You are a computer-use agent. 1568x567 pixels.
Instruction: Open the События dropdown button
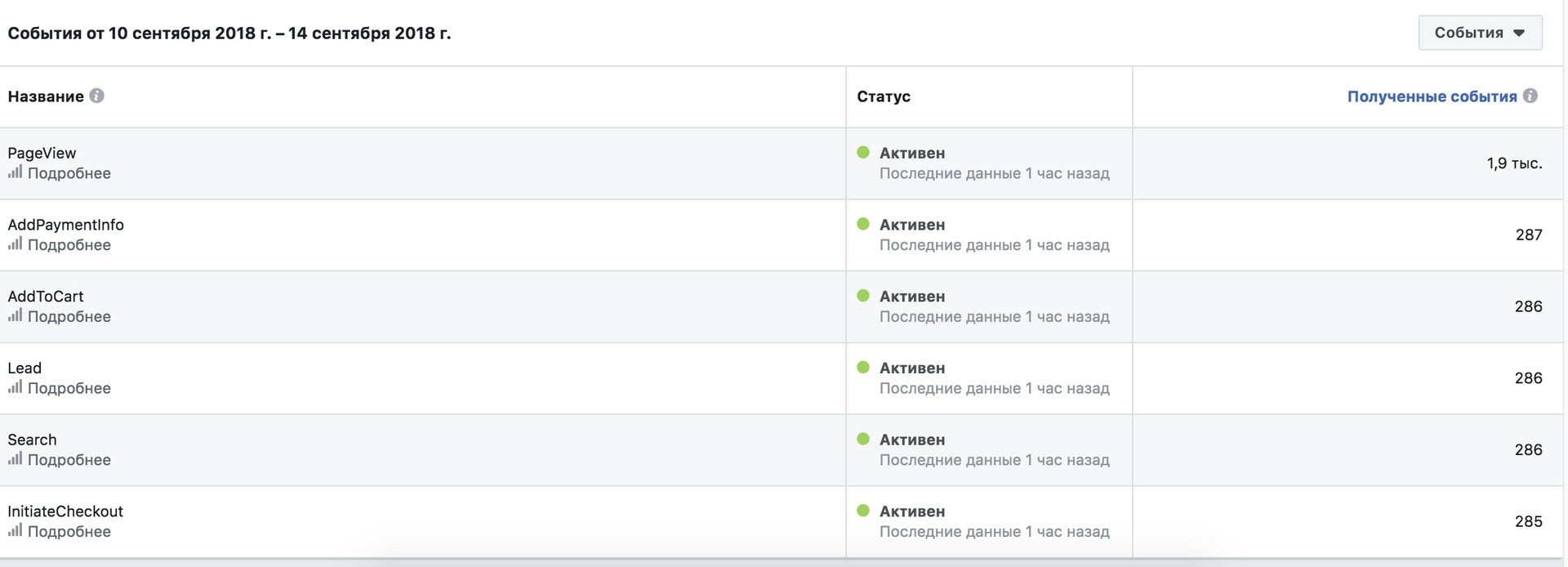[x=1479, y=33]
